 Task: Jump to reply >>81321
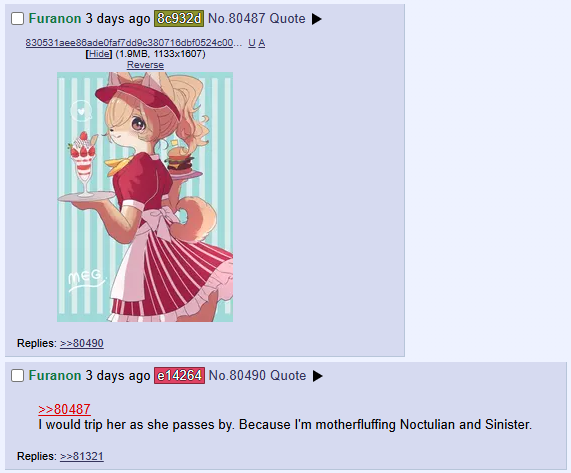pyautogui.click(x=82, y=456)
